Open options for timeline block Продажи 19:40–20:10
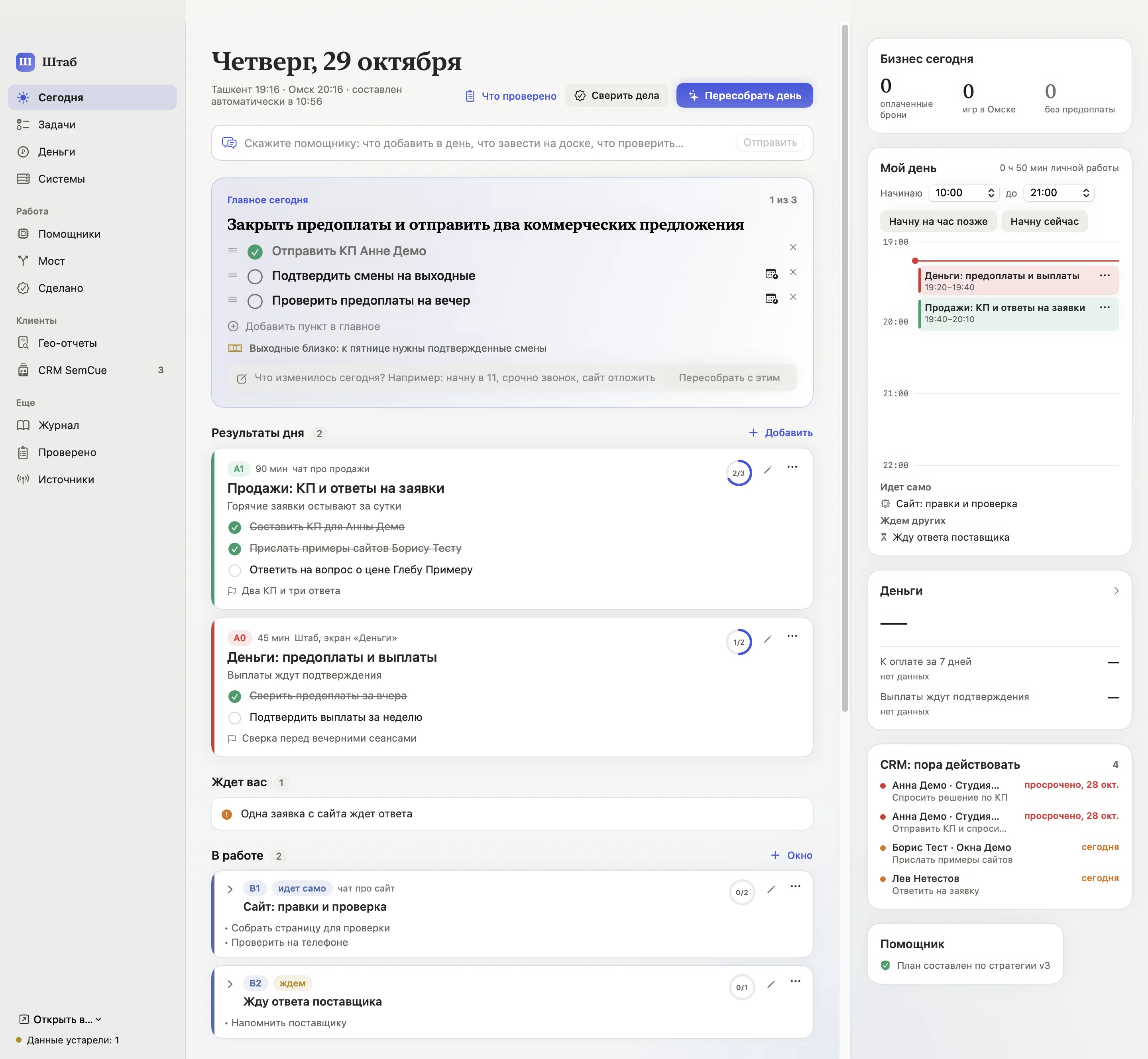This screenshot has width=1148, height=1059. click(x=1105, y=308)
